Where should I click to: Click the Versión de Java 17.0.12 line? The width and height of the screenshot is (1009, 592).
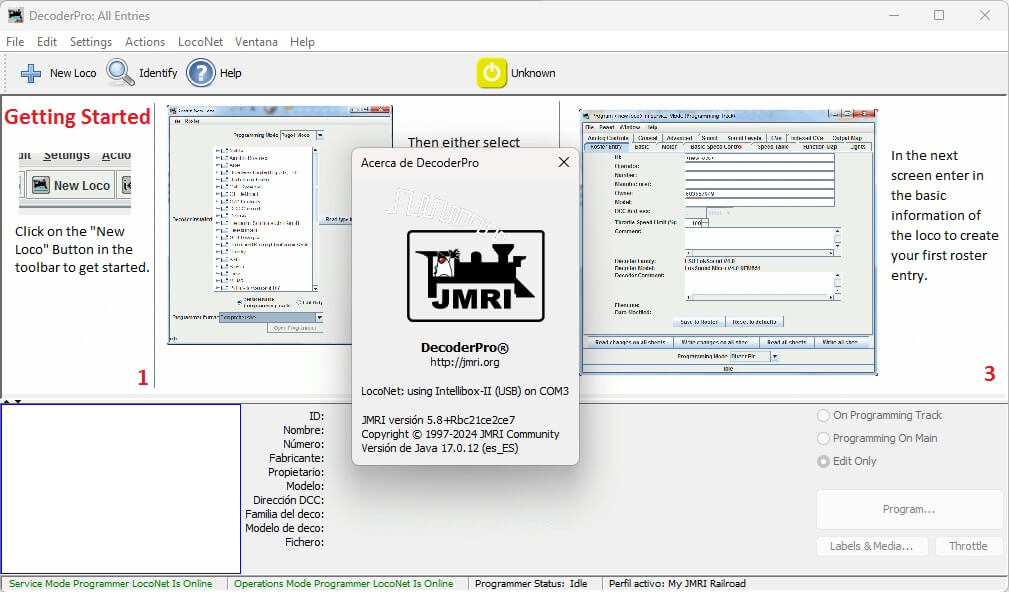click(440, 449)
